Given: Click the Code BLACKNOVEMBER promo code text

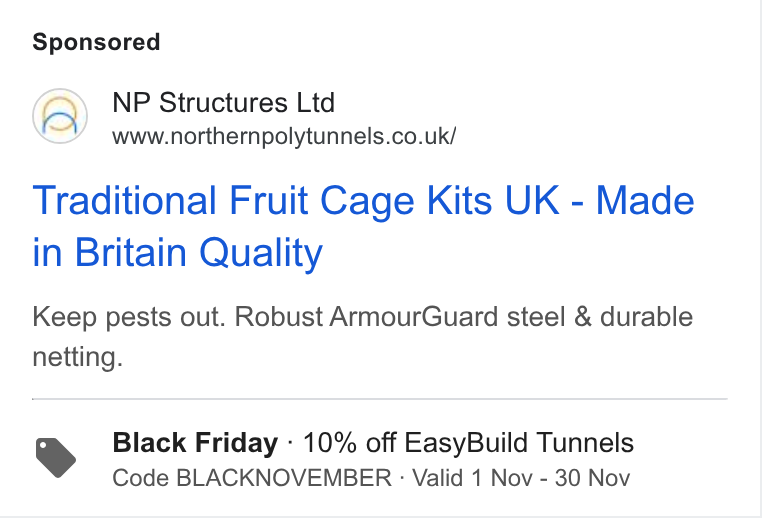Looking at the screenshot, I should point(252,478).
